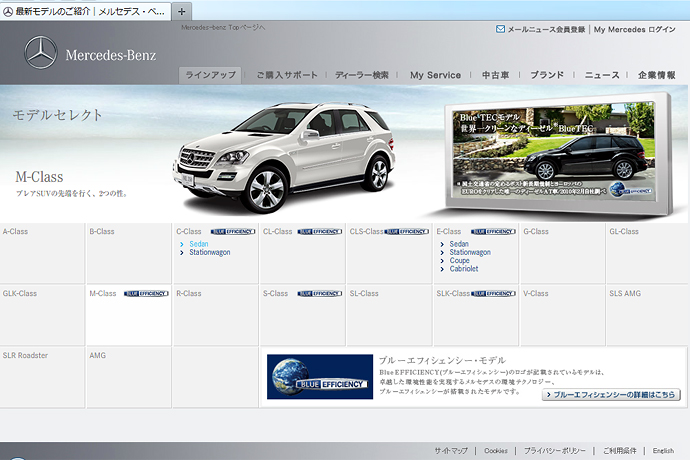The height and width of the screenshot is (460, 690).
Task: Select the GLK-Class model cell
Action: (42, 315)
